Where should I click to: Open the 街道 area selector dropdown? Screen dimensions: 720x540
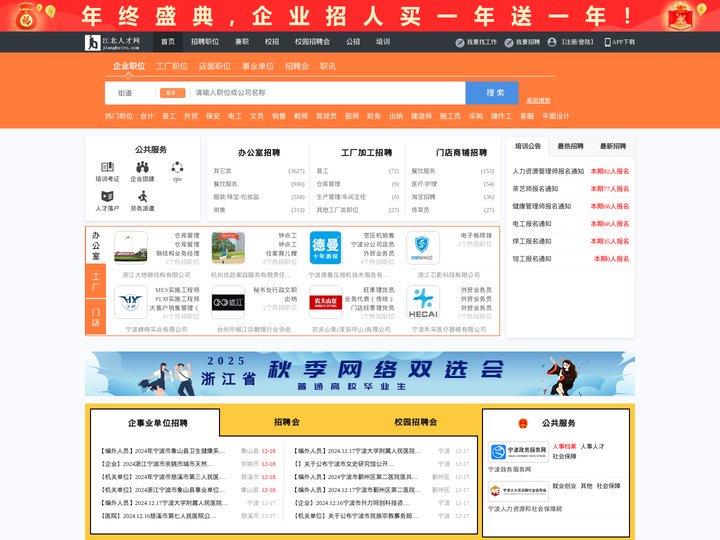click(131, 93)
